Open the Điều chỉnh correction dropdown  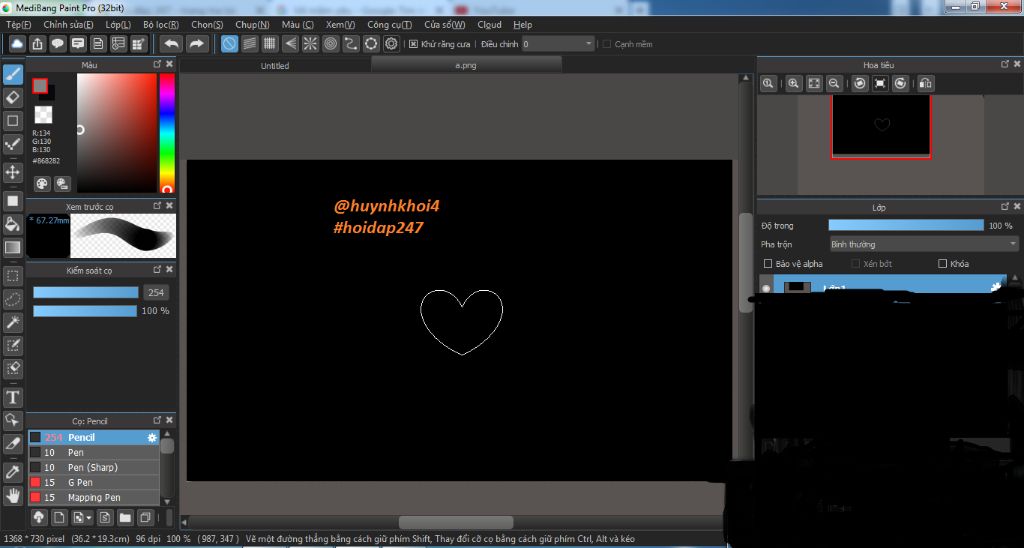tap(558, 44)
